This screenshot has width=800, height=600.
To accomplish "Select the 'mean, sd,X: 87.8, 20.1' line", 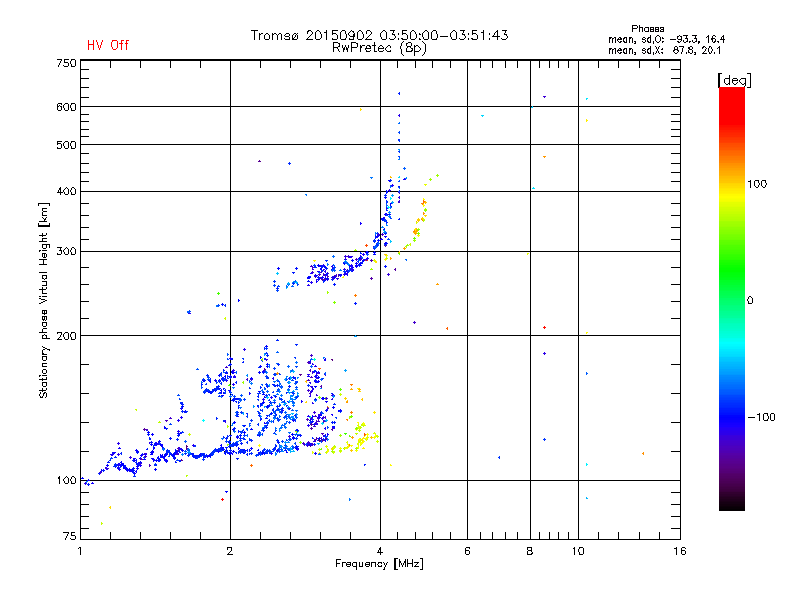I will 664,51.
